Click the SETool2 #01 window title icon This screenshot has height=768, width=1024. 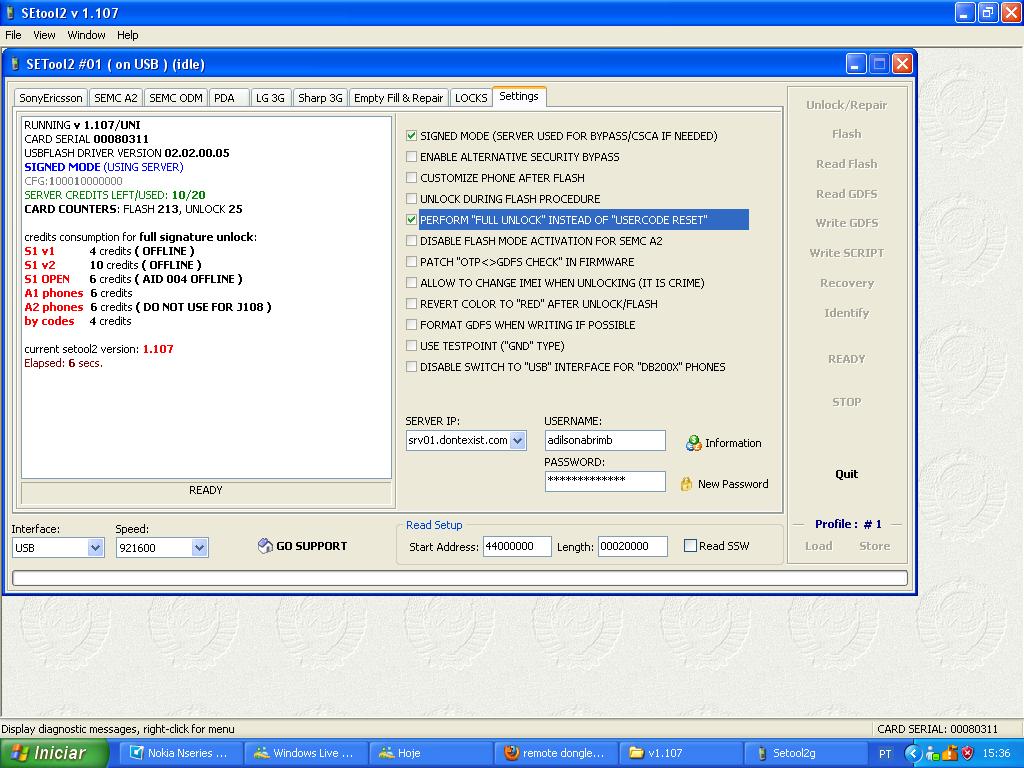coord(16,64)
